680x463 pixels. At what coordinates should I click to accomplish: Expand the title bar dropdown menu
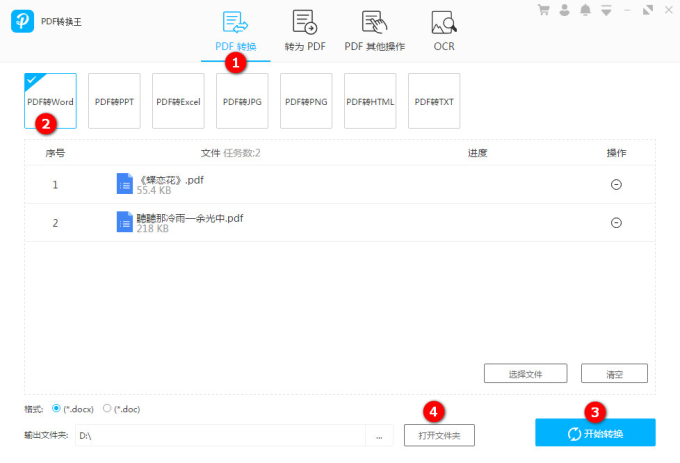coord(606,10)
